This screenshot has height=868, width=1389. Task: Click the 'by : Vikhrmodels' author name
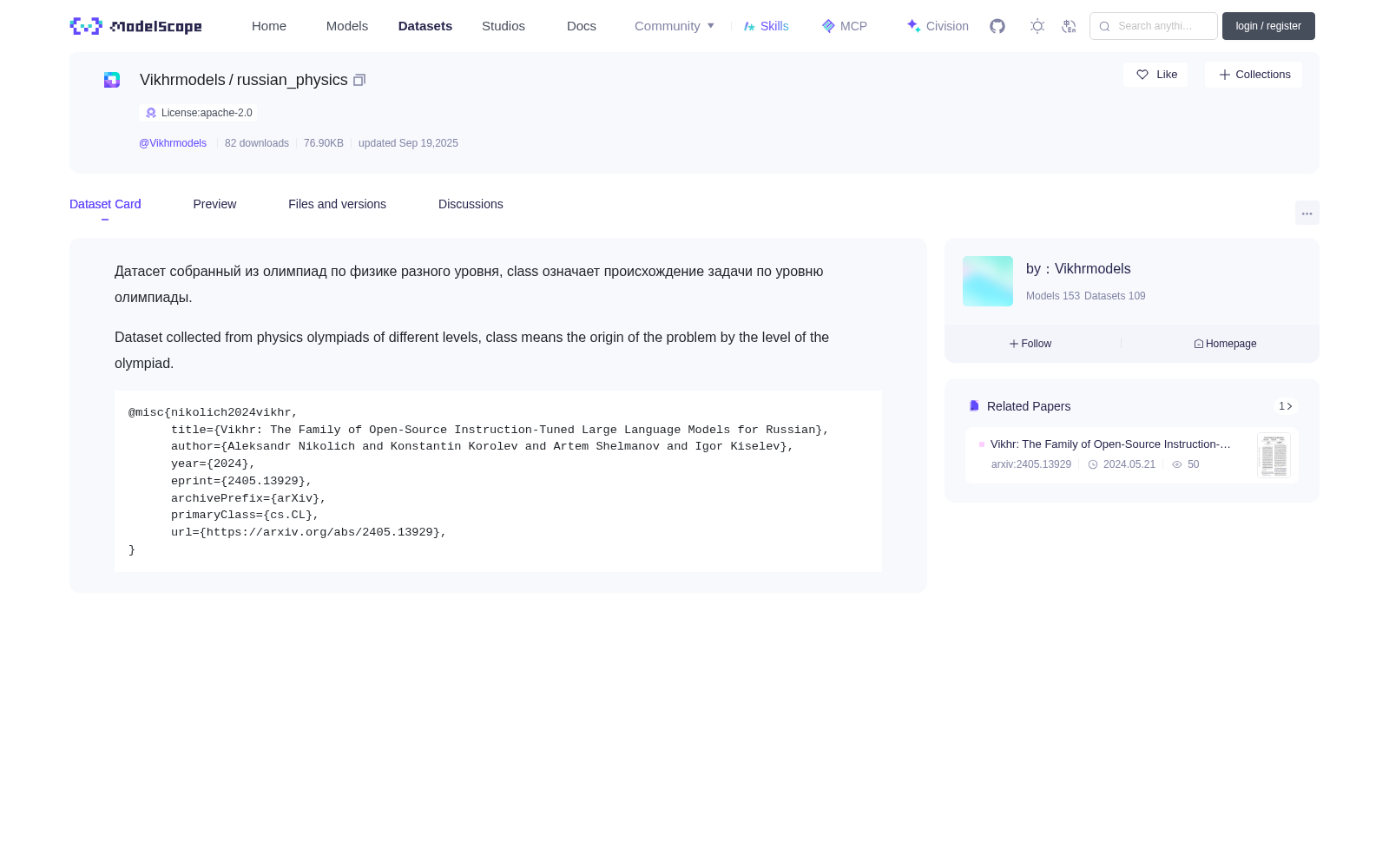tap(1078, 269)
